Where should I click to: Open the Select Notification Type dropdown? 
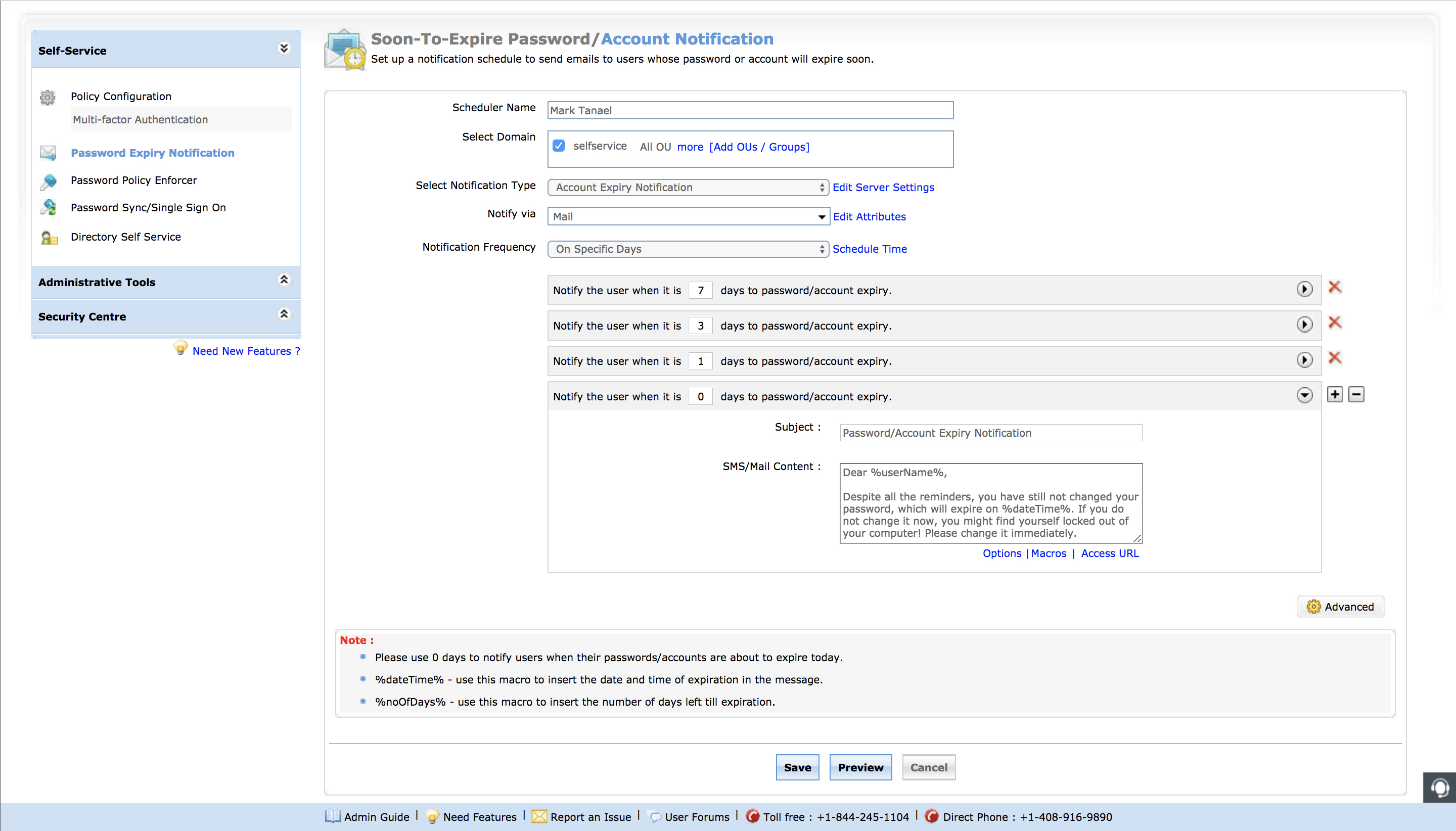point(688,187)
